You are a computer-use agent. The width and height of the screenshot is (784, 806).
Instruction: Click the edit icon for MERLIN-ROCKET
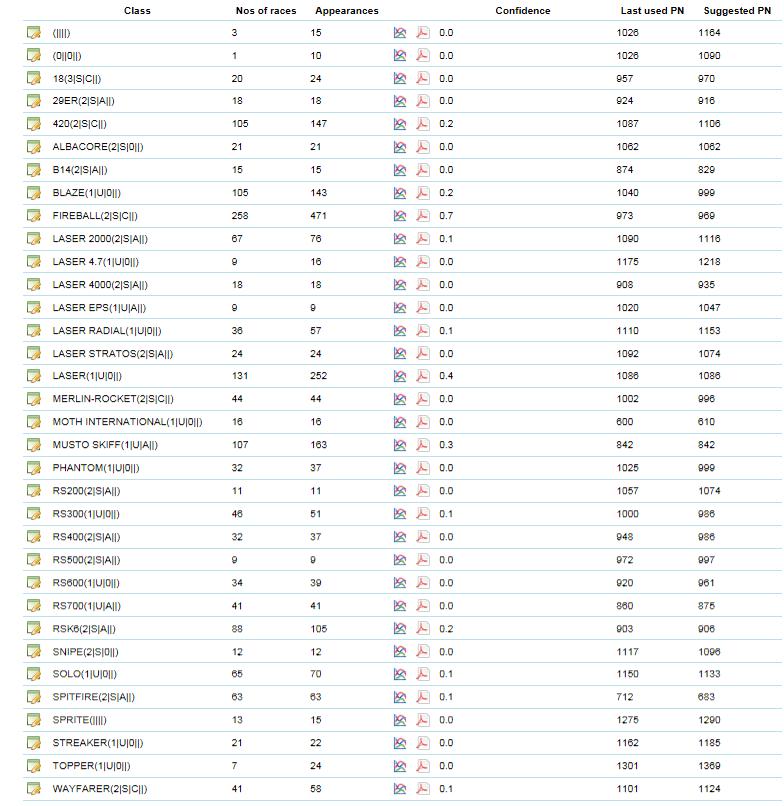pos(34,399)
